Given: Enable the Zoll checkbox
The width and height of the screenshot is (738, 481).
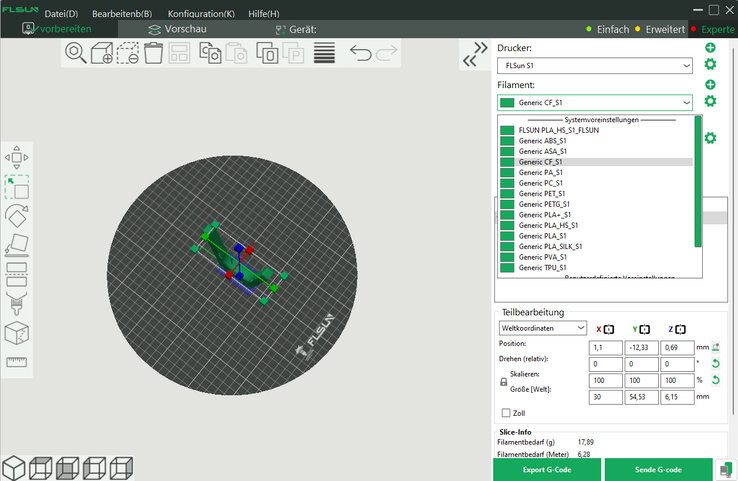Looking at the screenshot, I should coord(506,412).
